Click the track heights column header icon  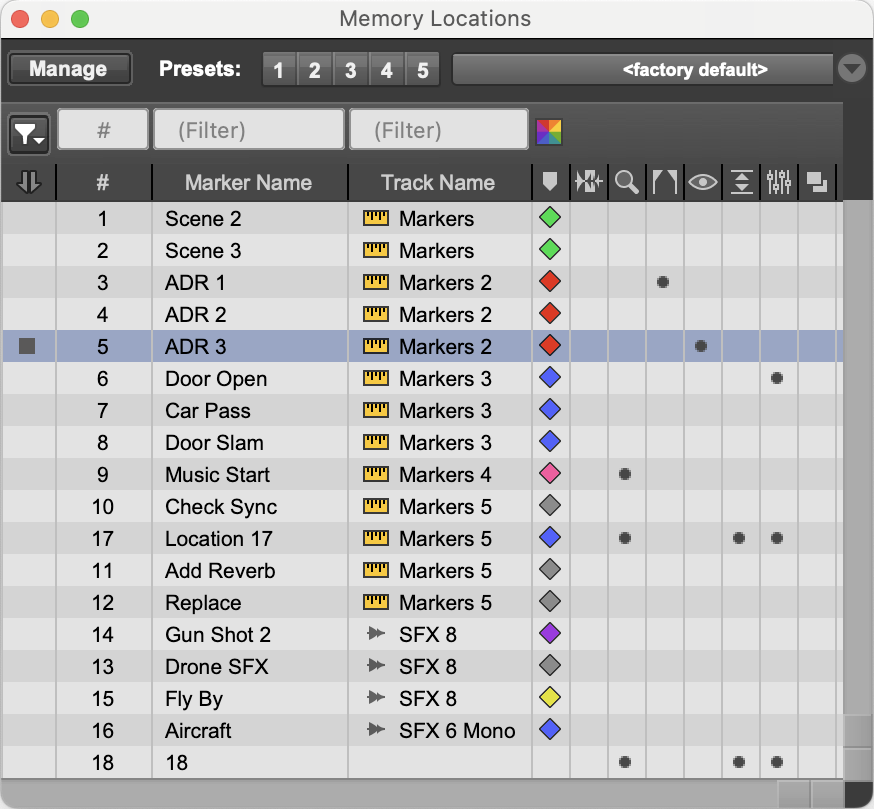(741, 182)
